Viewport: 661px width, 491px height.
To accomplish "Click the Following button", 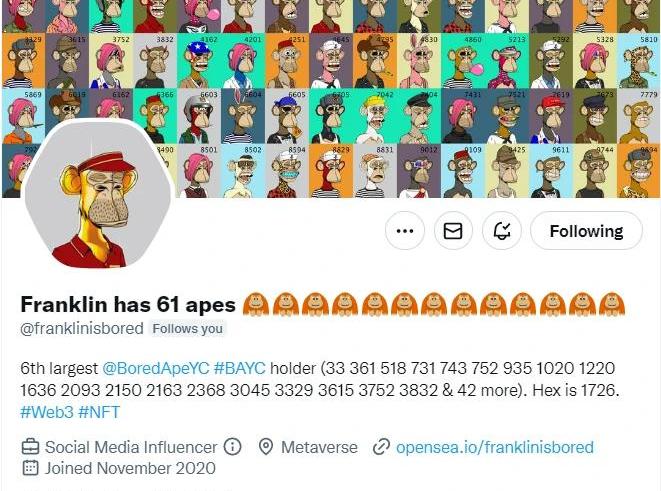I will click(x=586, y=231).
